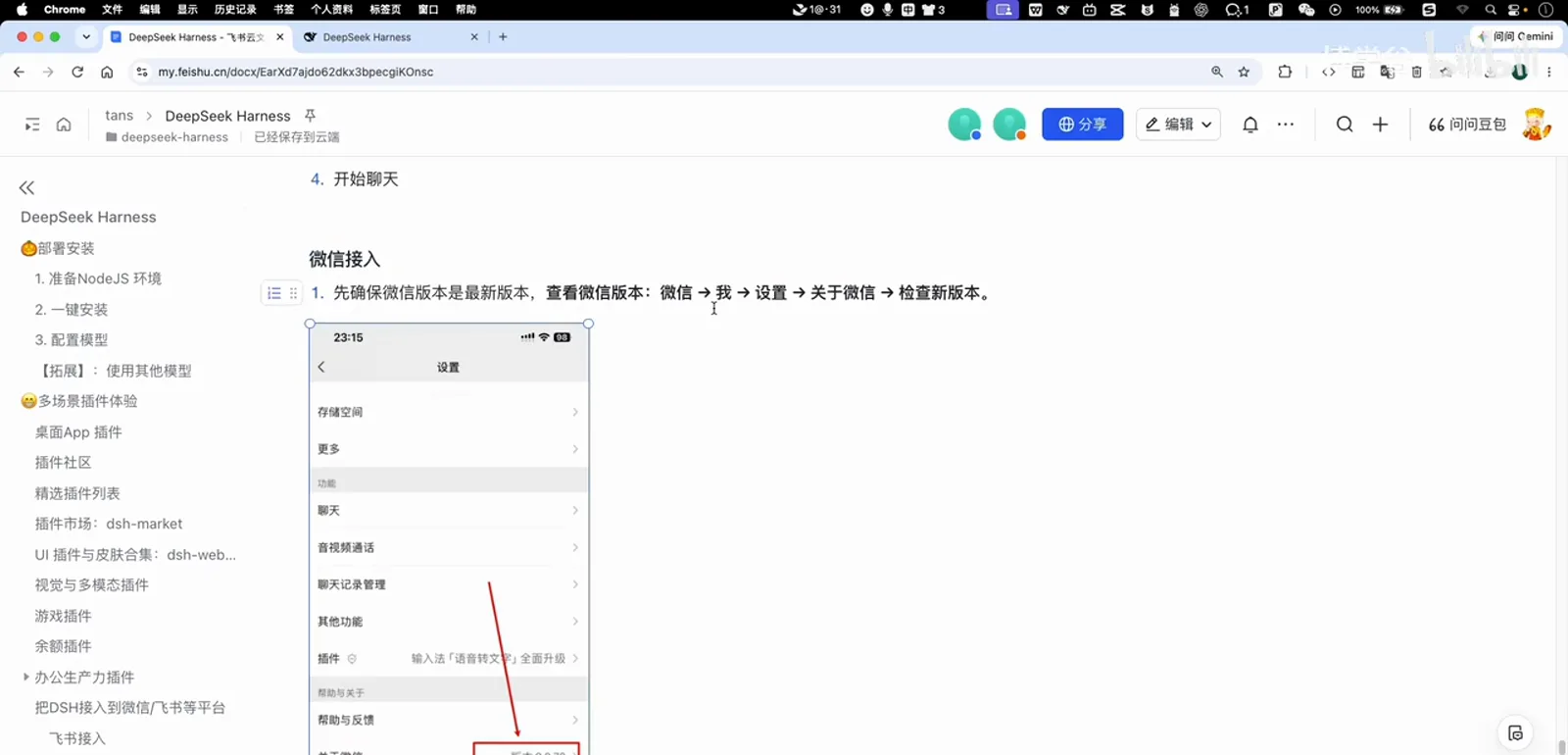
Task: Jump to 多场景插件体验 section
Action: (78, 401)
